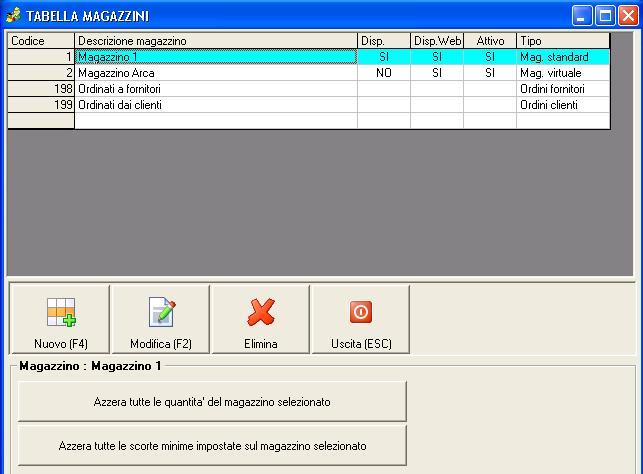
Task: Click the NO value in Disp. column
Action: pos(384,73)
